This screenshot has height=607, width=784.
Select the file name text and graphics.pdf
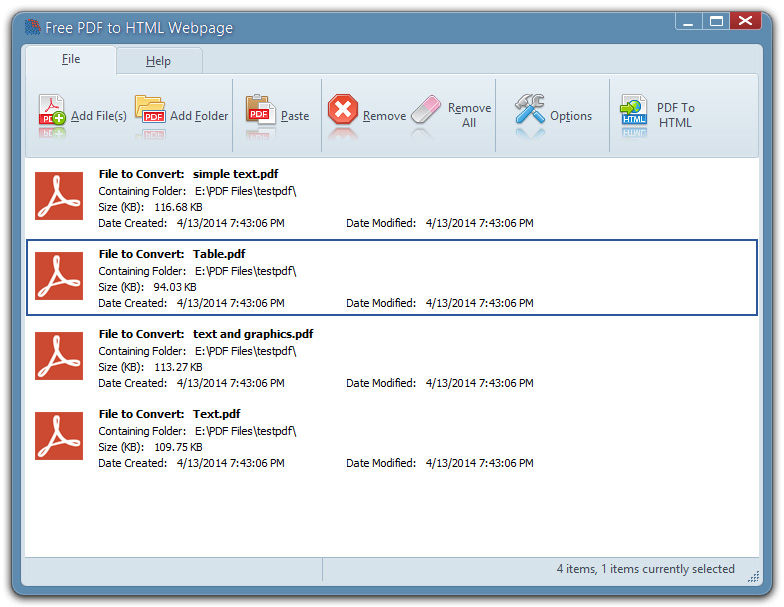tap(253, 334)
